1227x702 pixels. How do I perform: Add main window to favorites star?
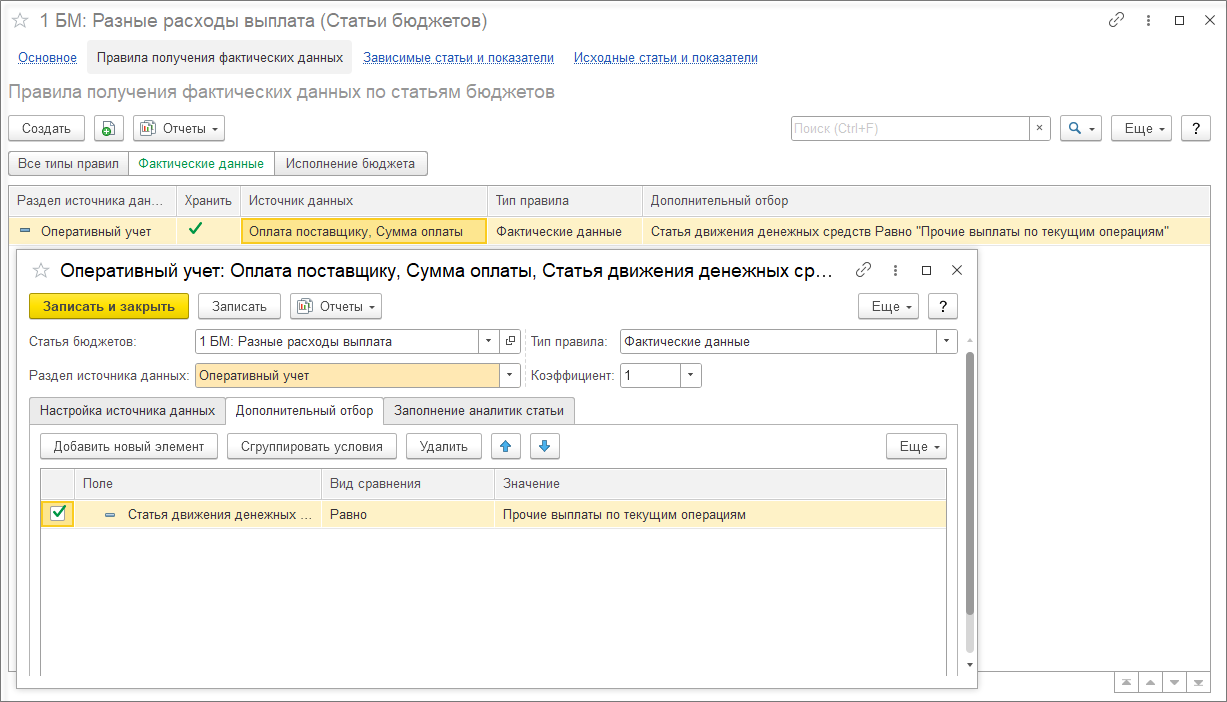20,21
